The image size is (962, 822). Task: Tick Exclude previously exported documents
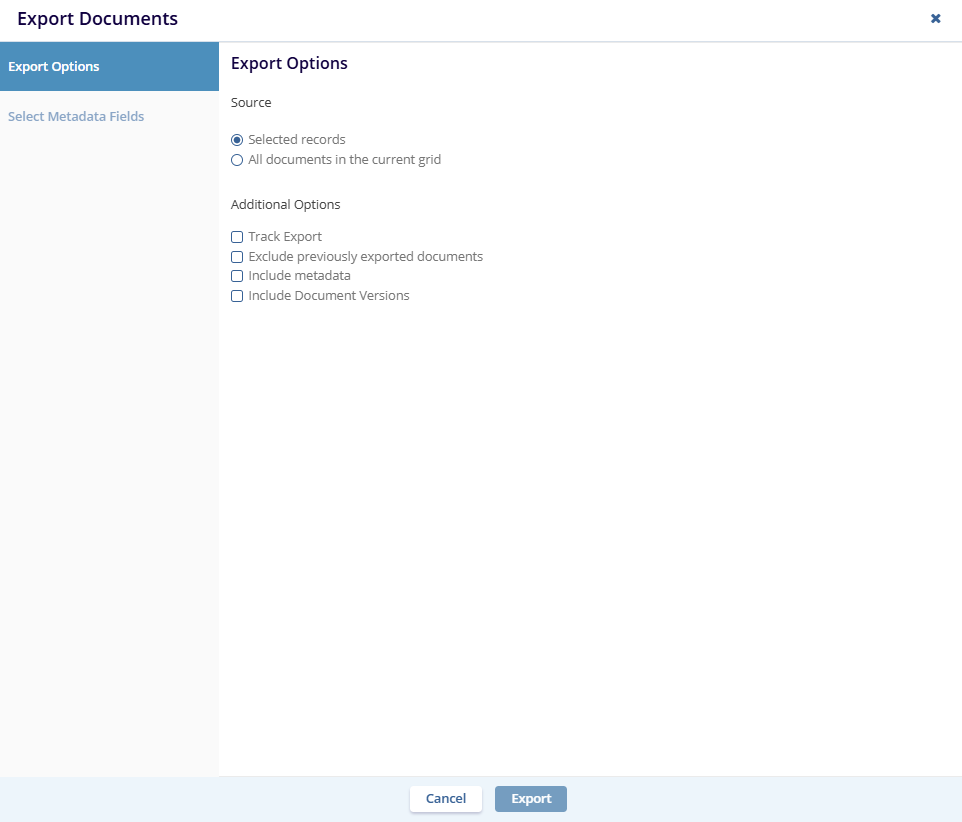coord(237,256)
